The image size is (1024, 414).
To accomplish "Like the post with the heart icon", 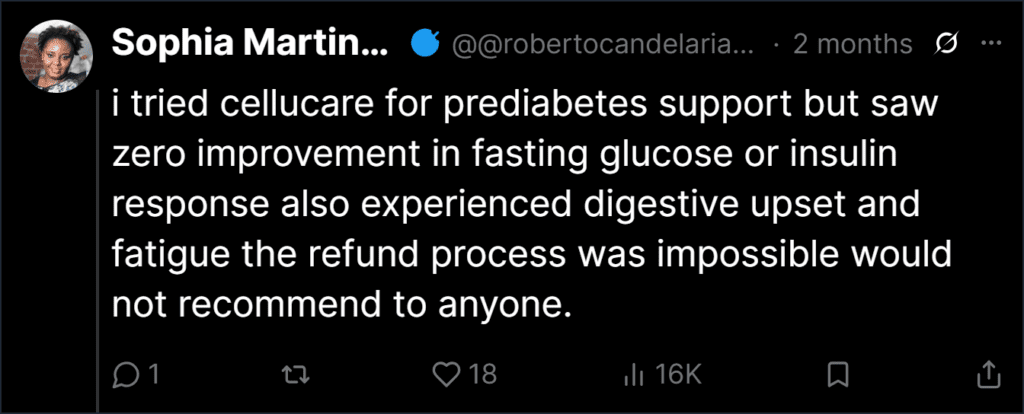I will click(x=447, y=374).
